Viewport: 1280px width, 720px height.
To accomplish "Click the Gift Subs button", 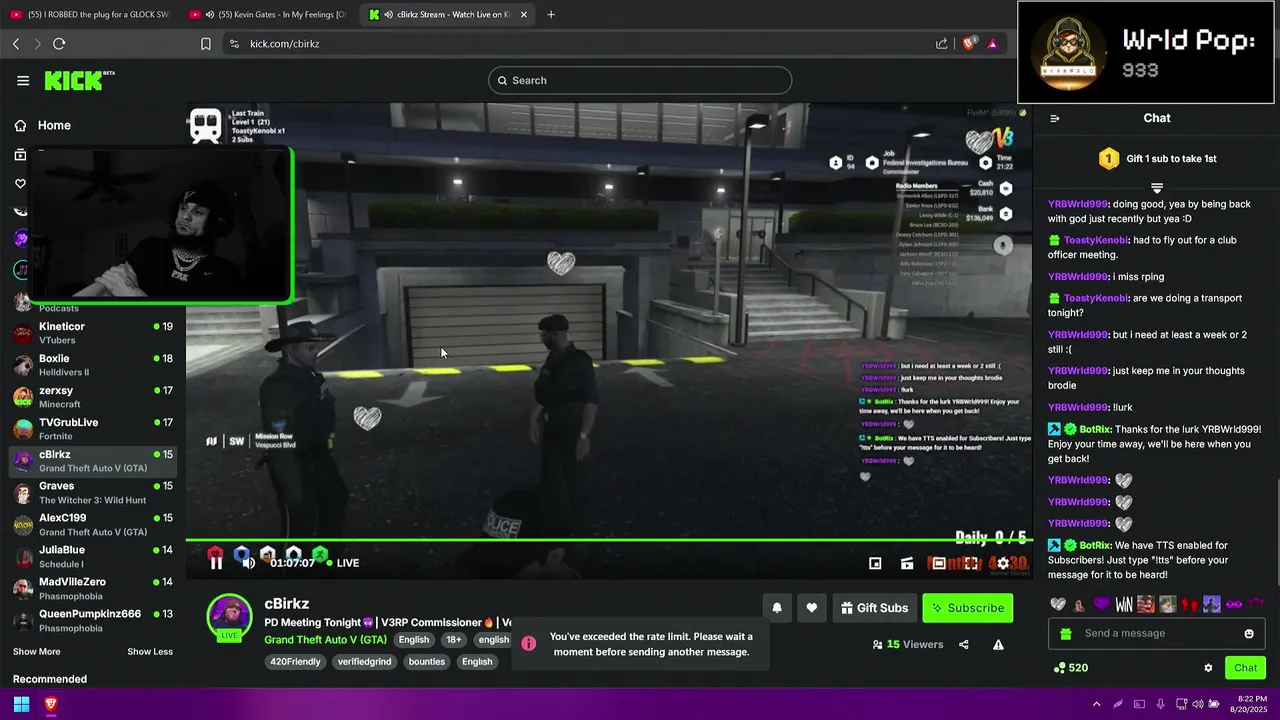I will [x=874, y=608].
